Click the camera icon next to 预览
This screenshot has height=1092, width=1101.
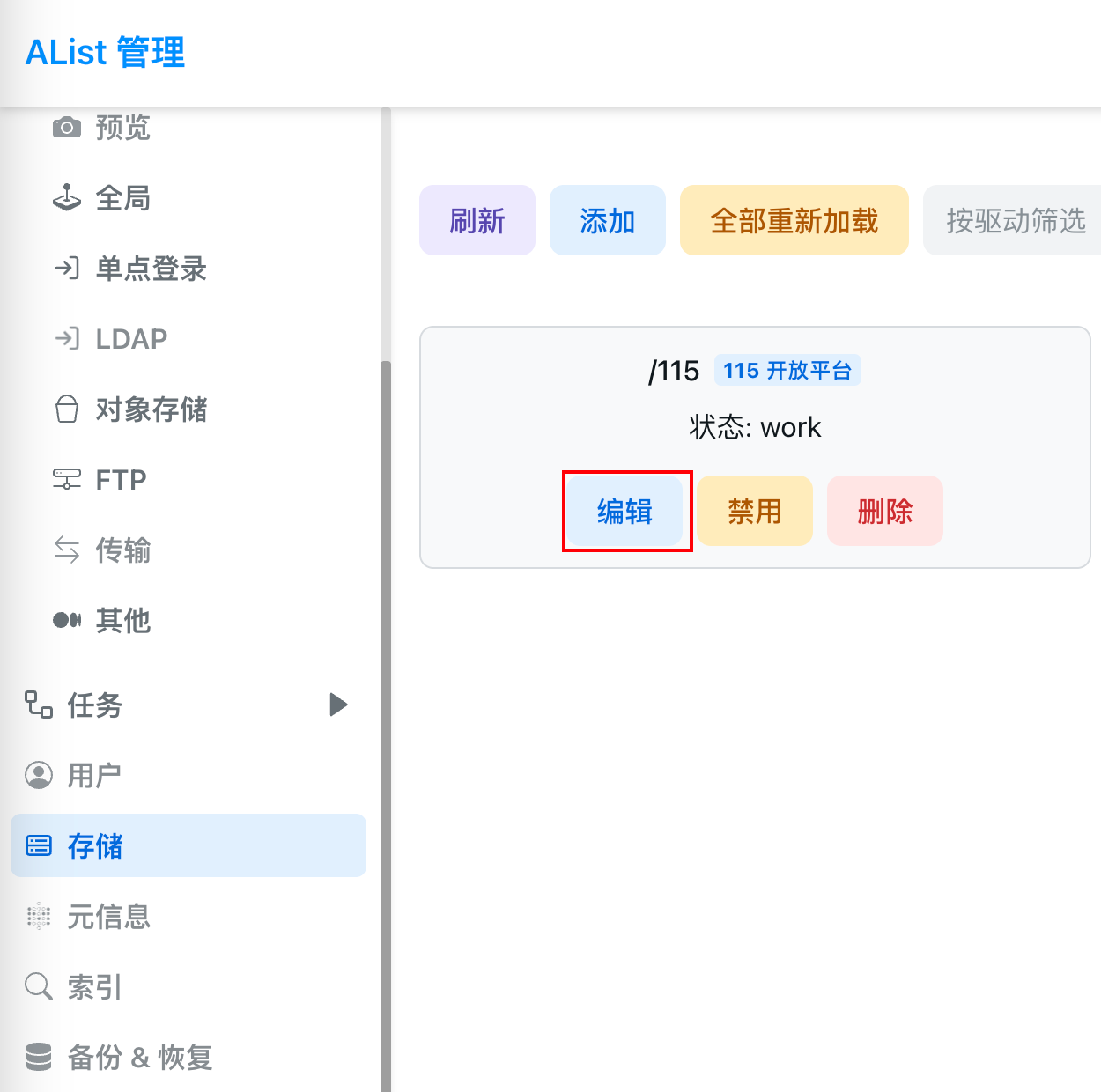(x=67, y=128)
